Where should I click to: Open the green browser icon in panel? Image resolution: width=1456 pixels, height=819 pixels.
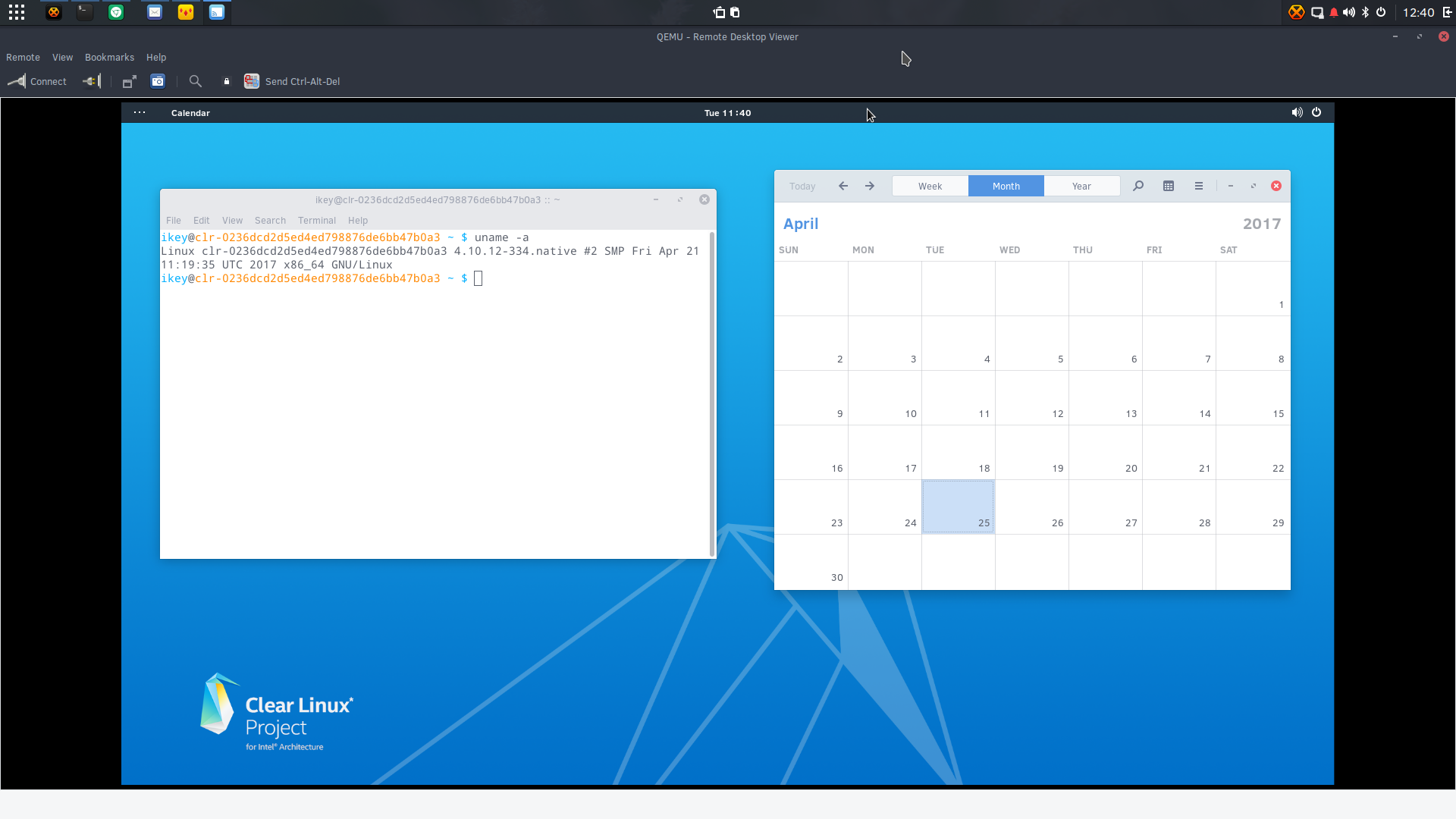pos(116,12)
